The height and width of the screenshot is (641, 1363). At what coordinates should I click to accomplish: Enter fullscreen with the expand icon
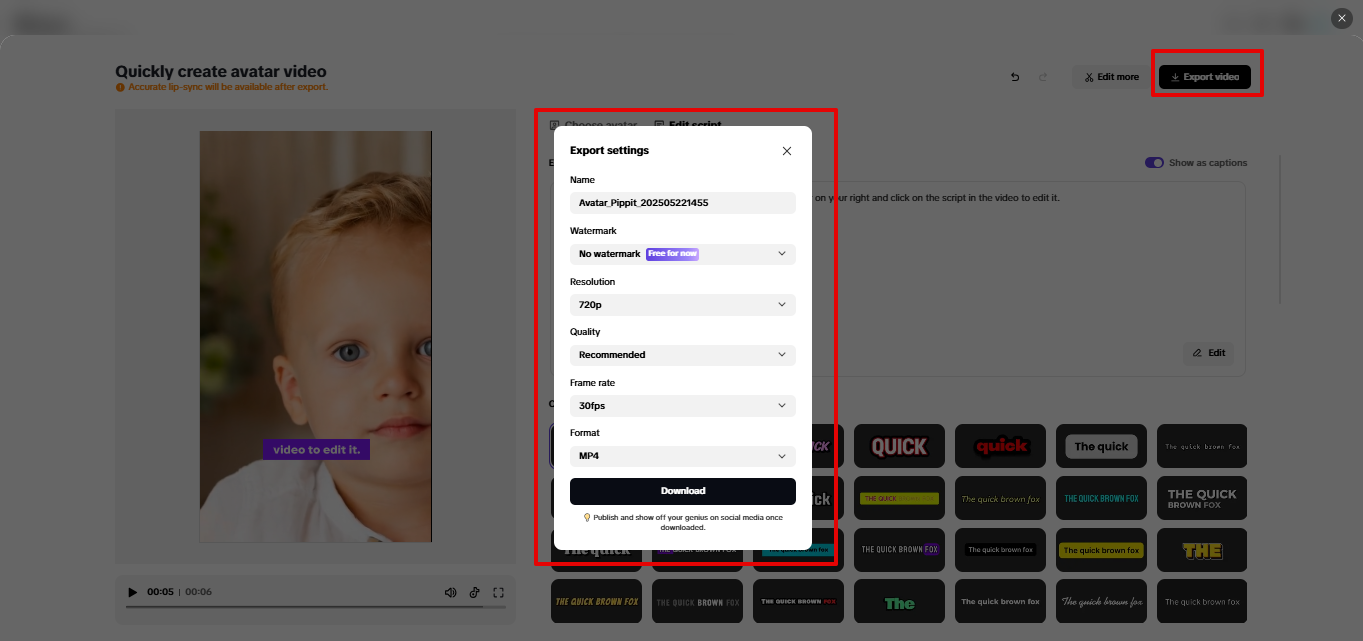click(498, 592)
